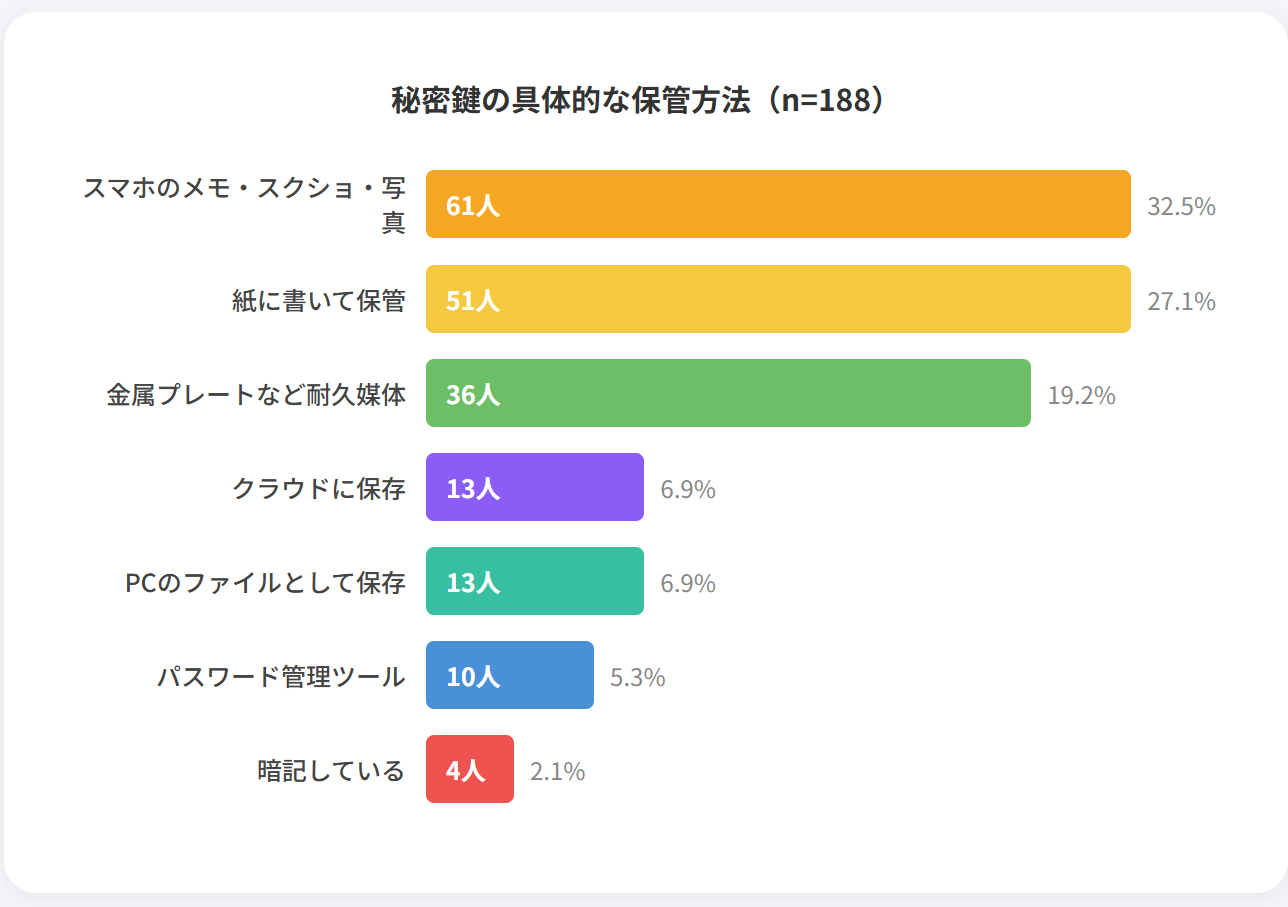Viewport: 1288px width, 907px height.
Task: Click the 27.1% percentage label
Action: [1181, 301]
